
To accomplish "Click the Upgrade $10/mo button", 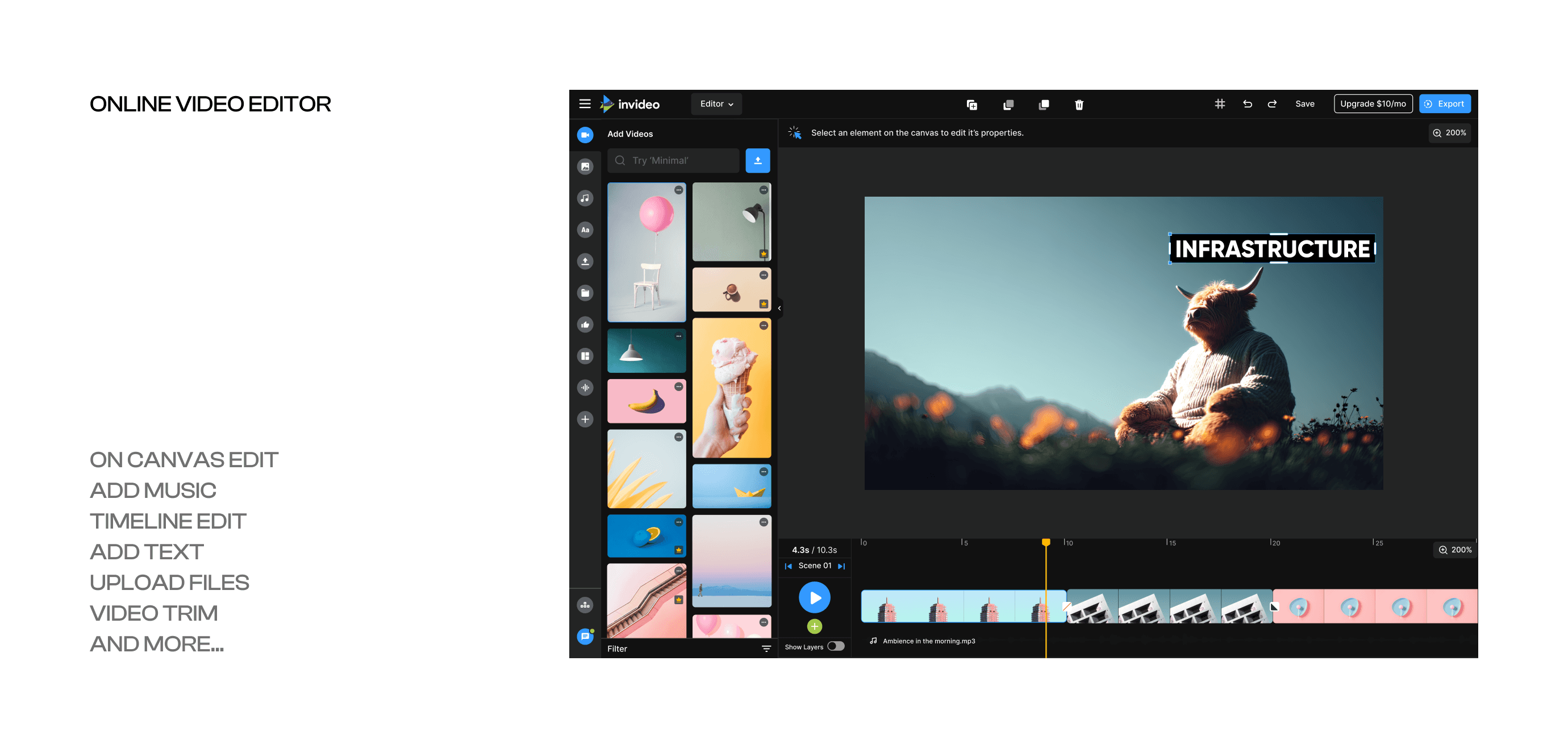I will [x=1372, y=104].
